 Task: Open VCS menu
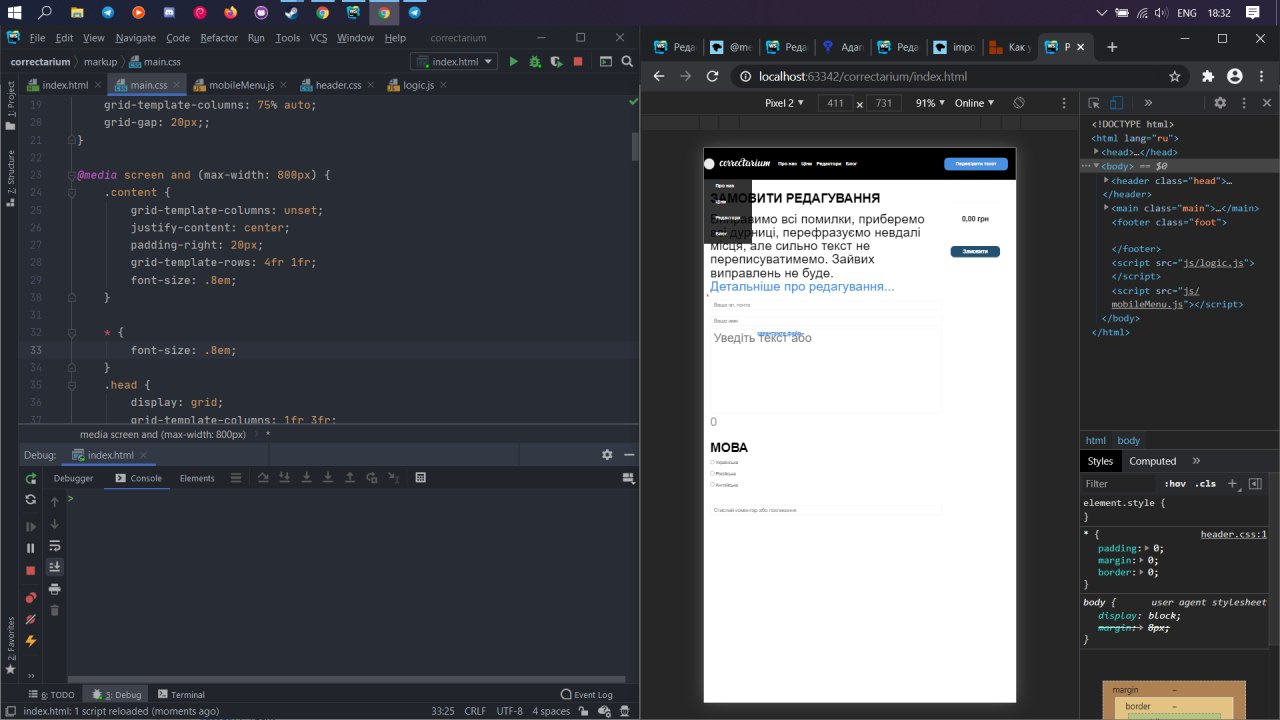pos(318,38)
